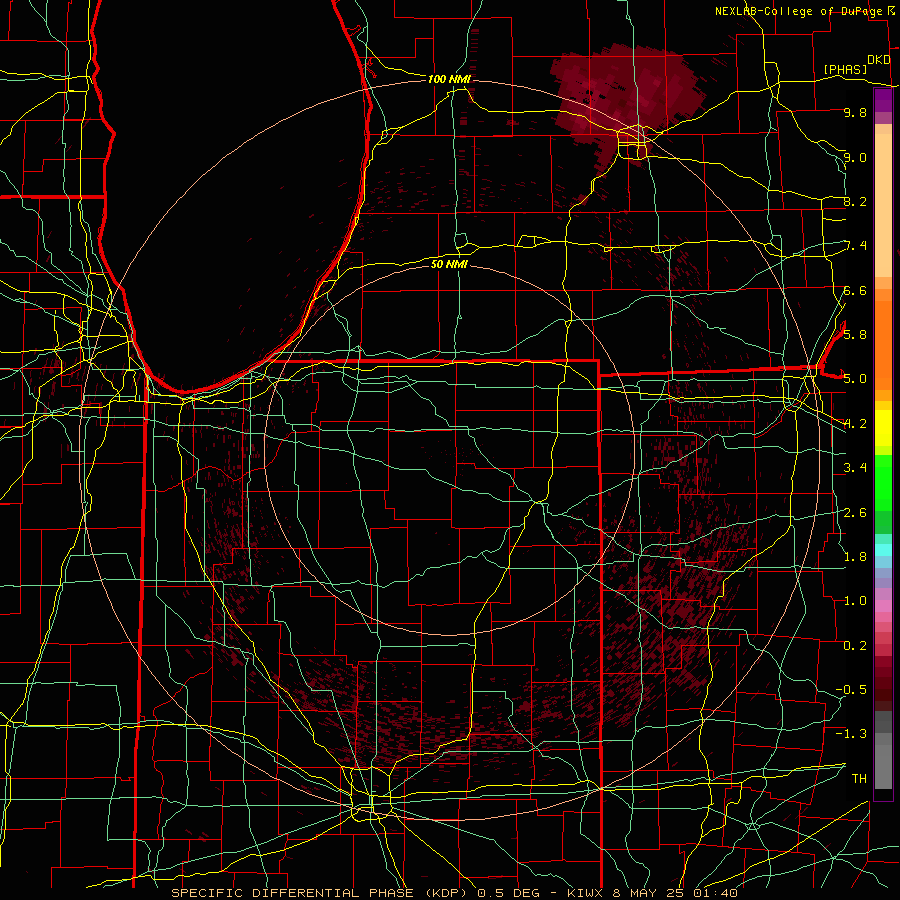Click the DKD unit label

pyautogui.click(x=878, y=59)
